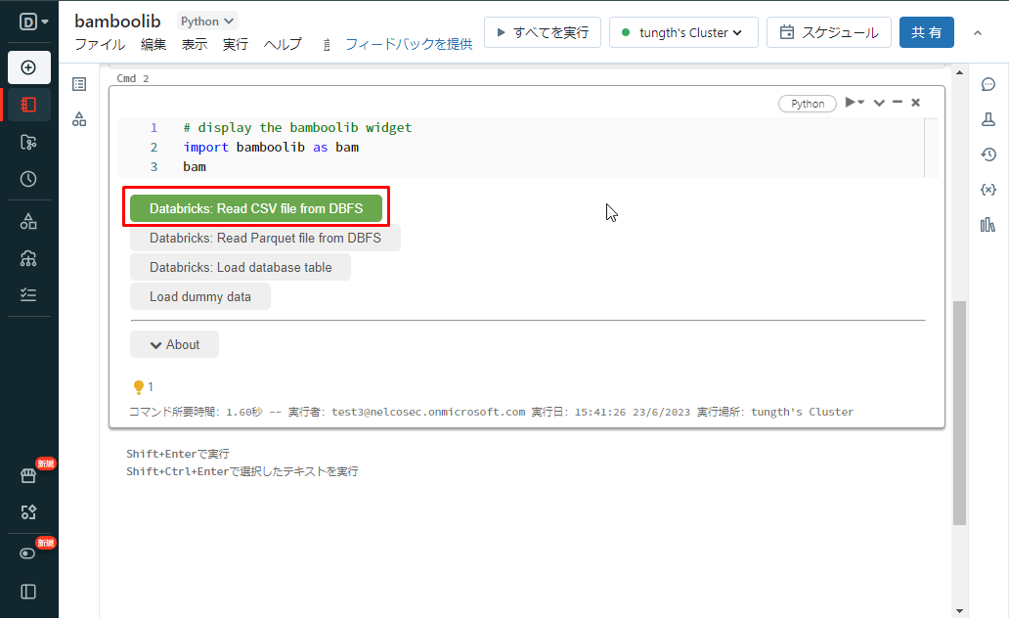Open the 実行 menu
This screenshot has width=1009, height=618.
[236, 44]
